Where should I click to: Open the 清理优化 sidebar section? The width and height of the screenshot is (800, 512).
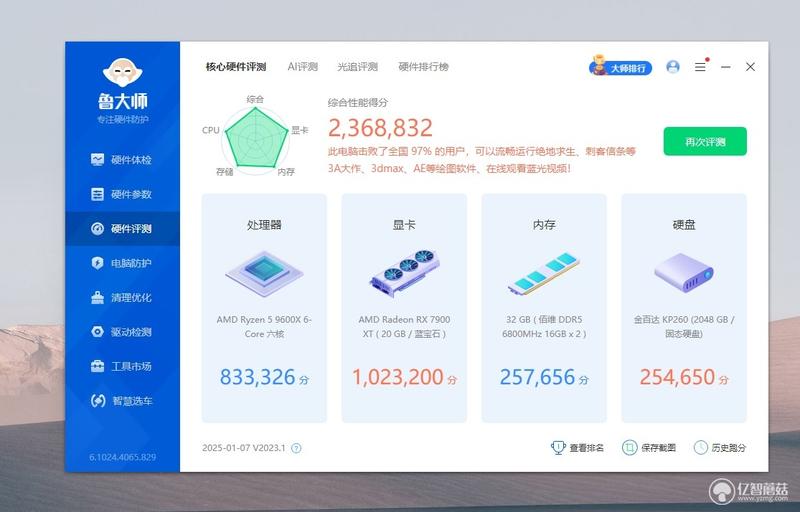point(121,297)
